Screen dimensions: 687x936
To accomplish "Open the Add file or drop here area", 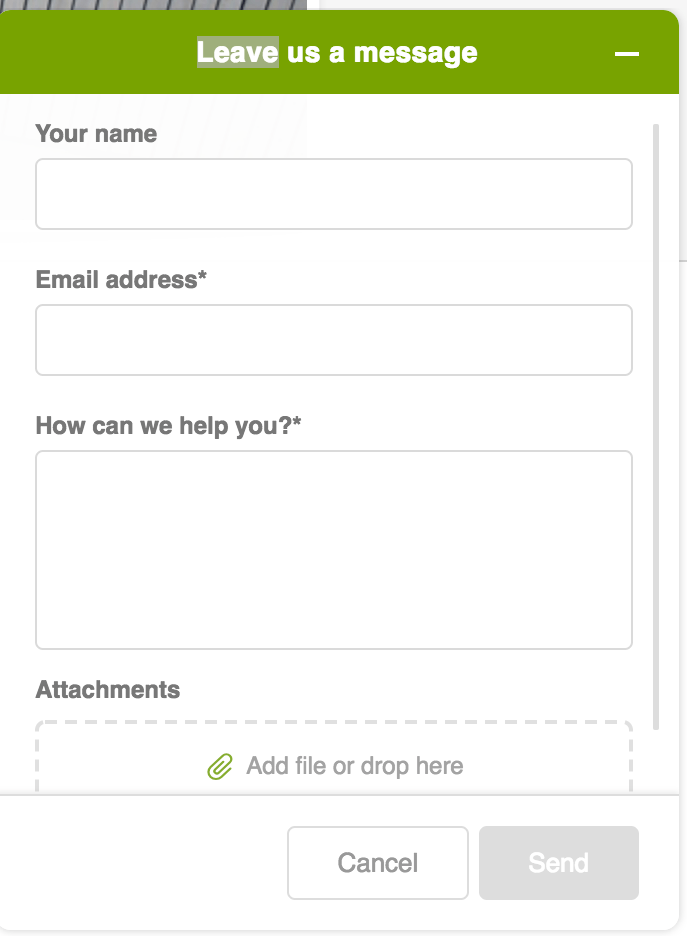I will click(334, 765).
